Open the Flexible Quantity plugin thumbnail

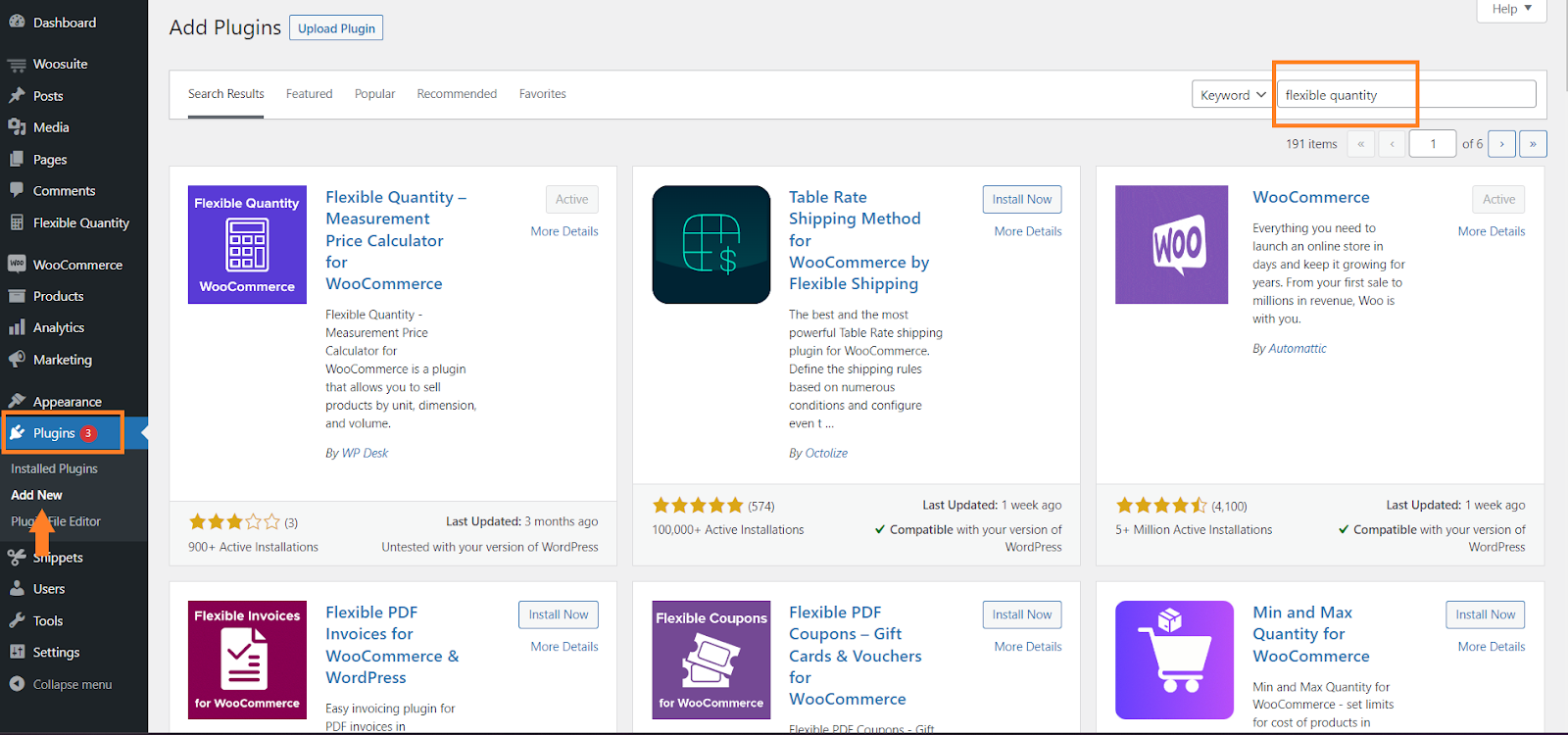point(247,244)
